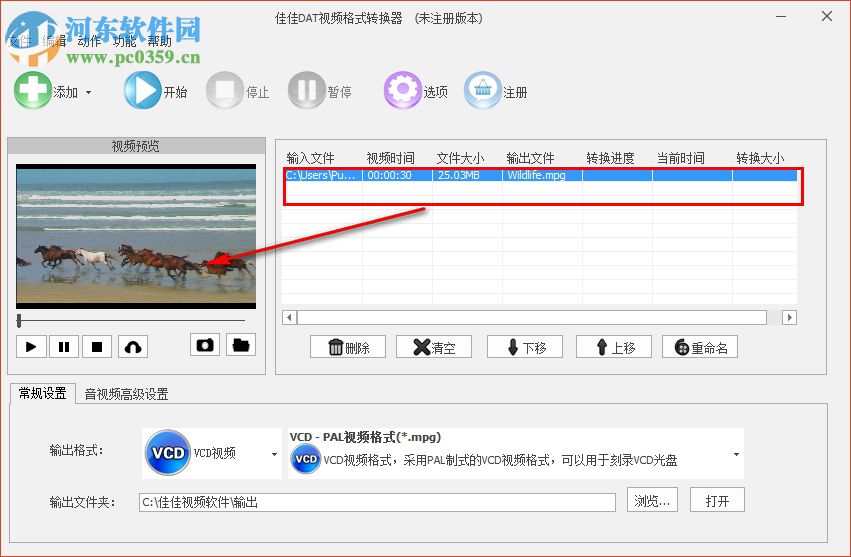
Task: Play the preview video
Action: [31, 346]
